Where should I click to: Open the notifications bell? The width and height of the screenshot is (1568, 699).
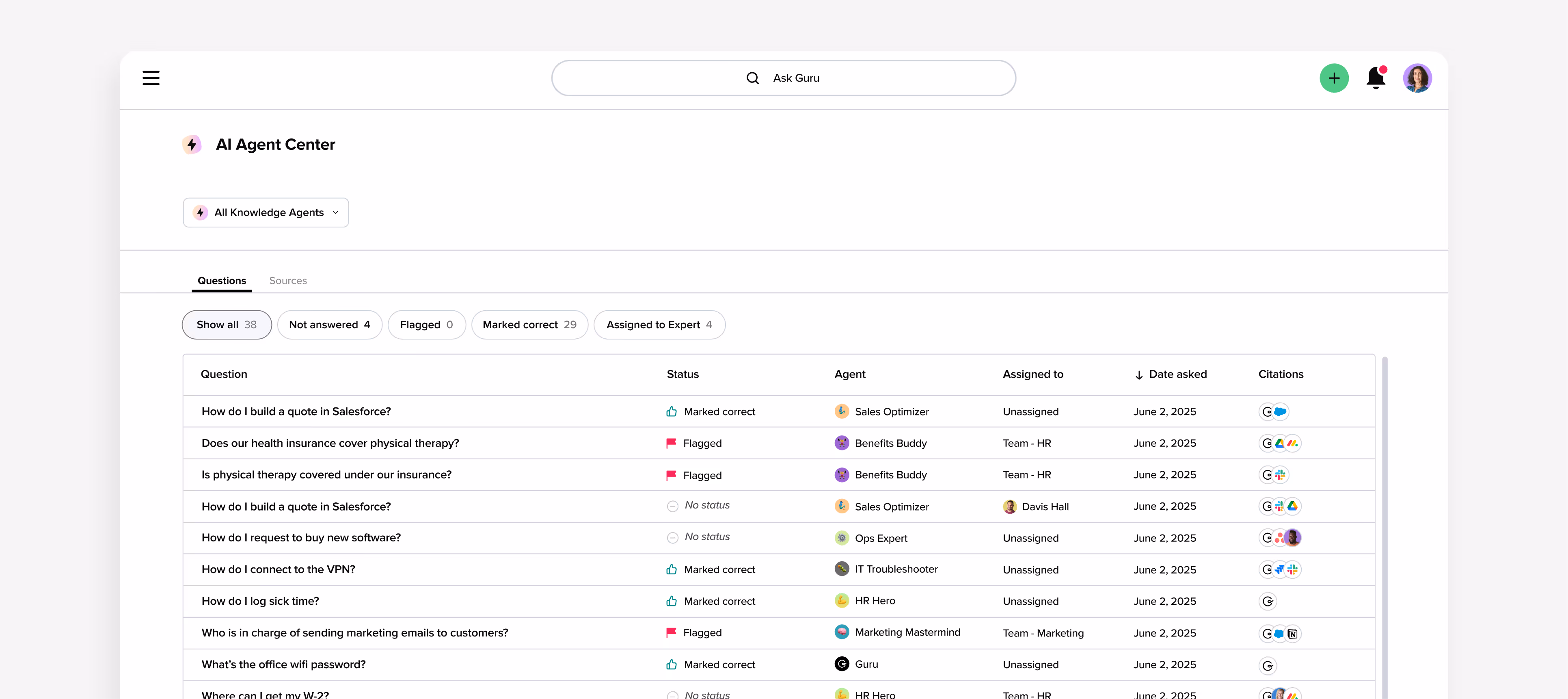tap(1375, 78)
